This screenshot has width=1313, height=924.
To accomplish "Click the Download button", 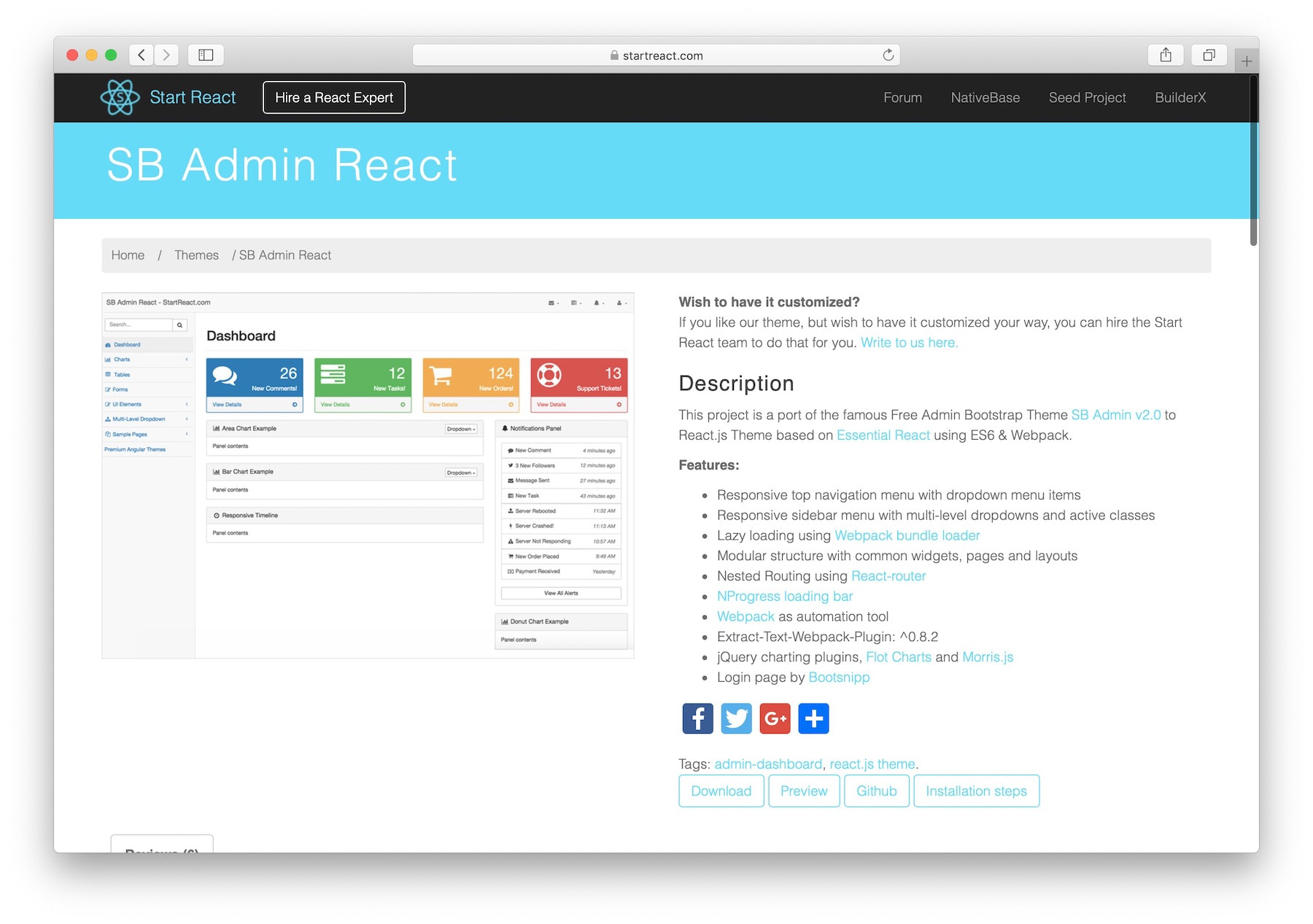I will tap(721, 791).
